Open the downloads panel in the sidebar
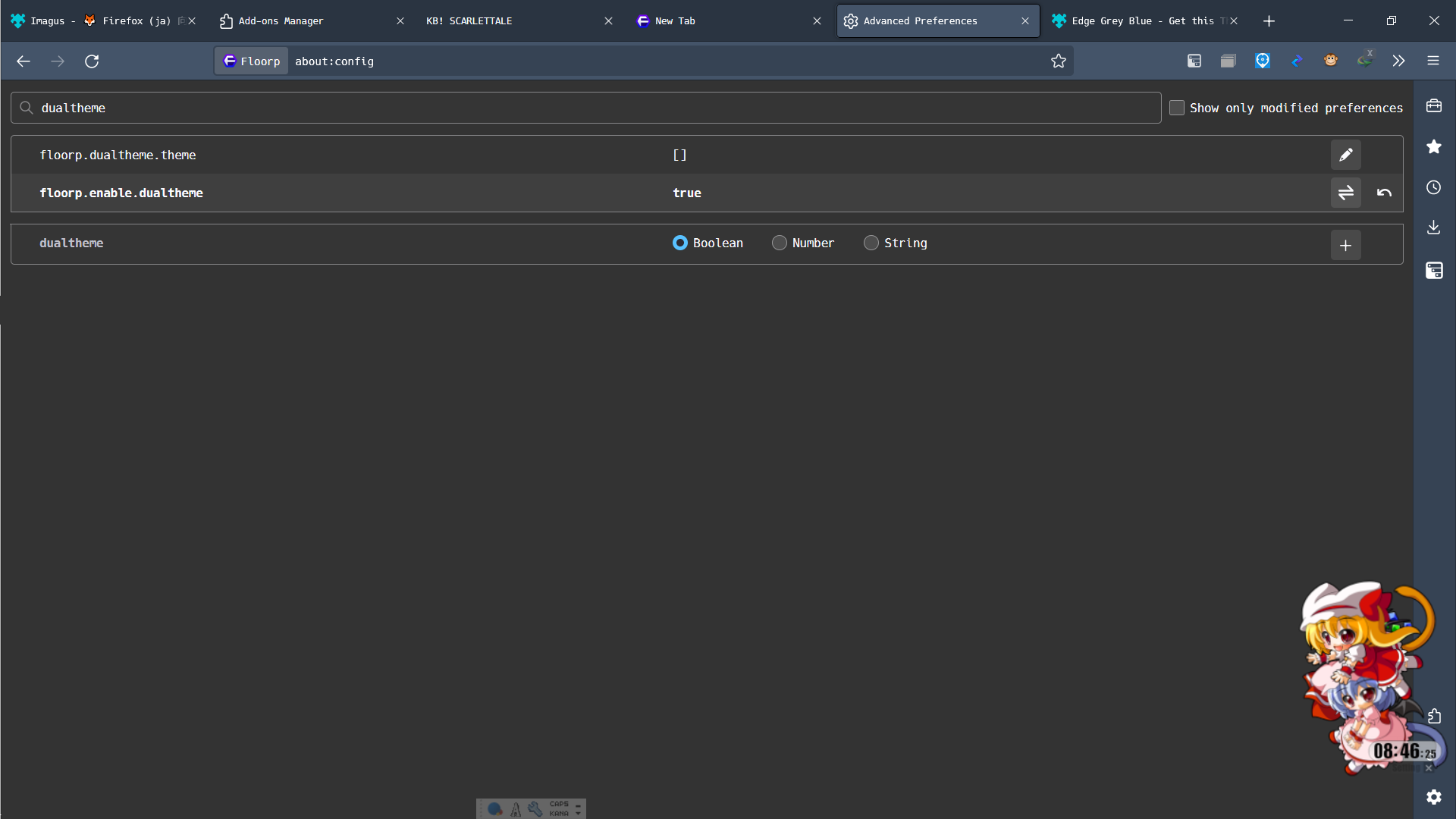 pos(1433,227)
